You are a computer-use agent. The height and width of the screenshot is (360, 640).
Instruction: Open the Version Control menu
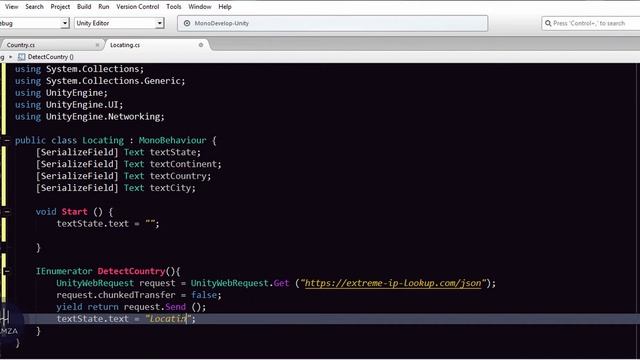coord(138,7)
